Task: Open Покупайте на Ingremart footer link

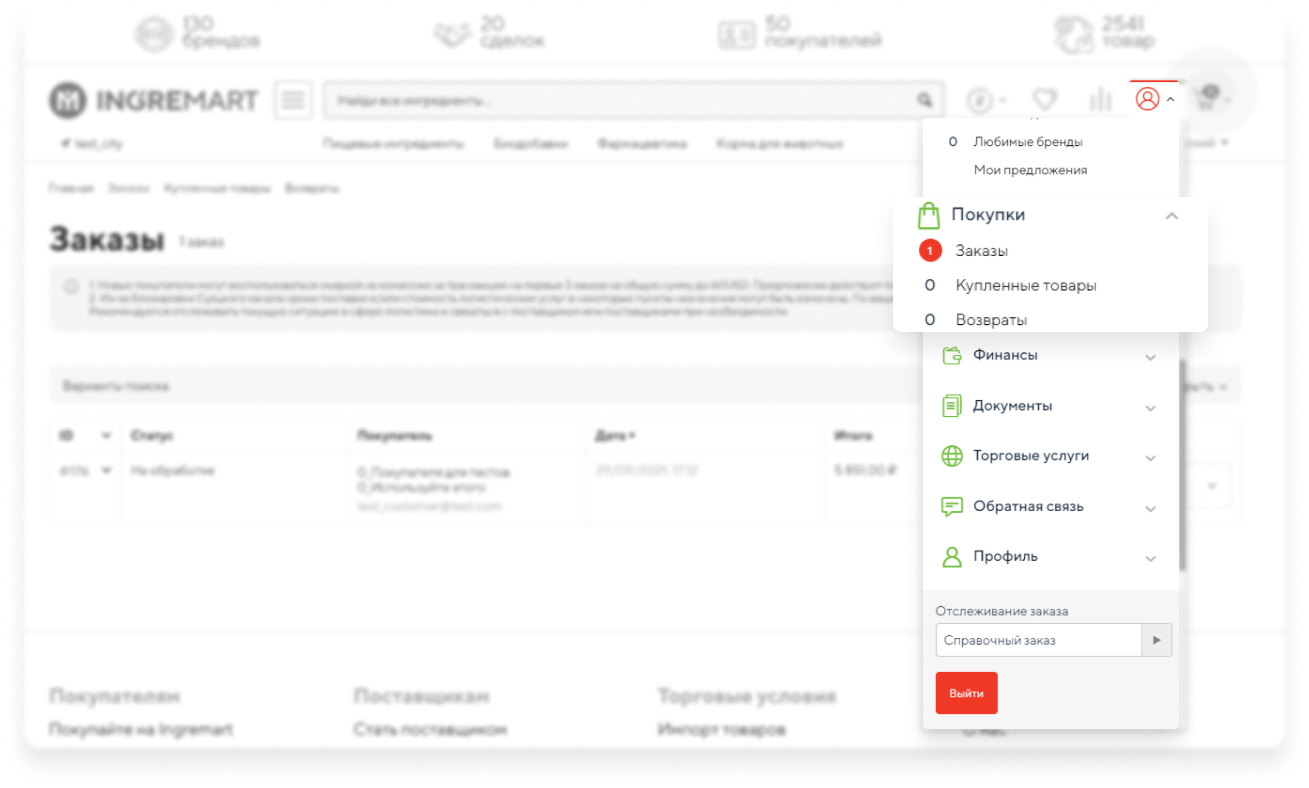Action: pos(141,729)
